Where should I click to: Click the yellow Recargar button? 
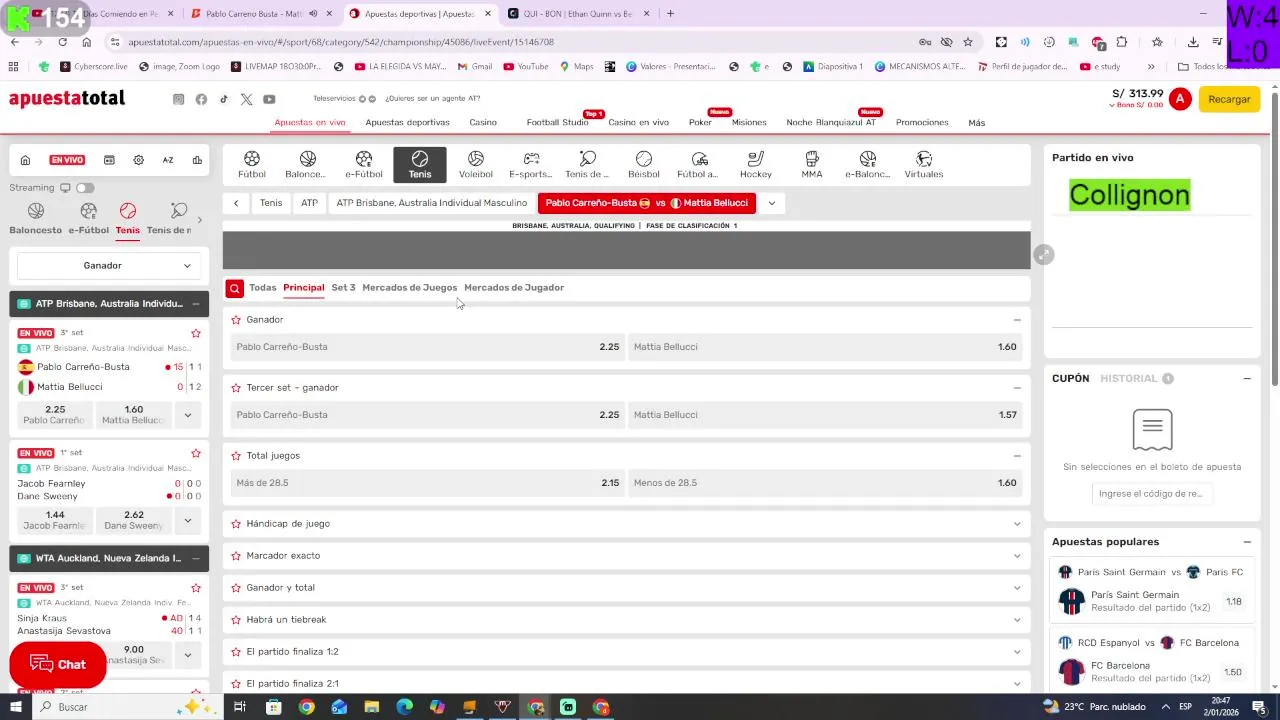[x=1229, y=99]
